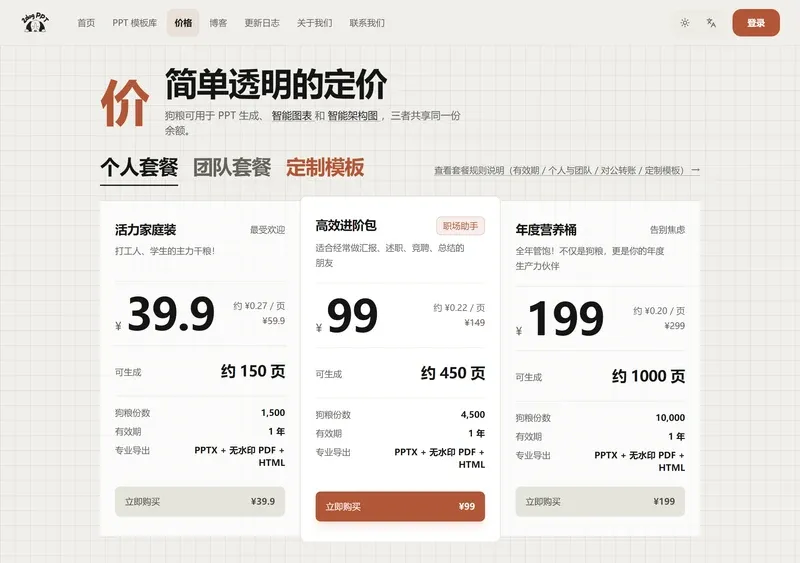Click 1,500 狗粮份数 value
800x563 pixels.
pos(273,413)
